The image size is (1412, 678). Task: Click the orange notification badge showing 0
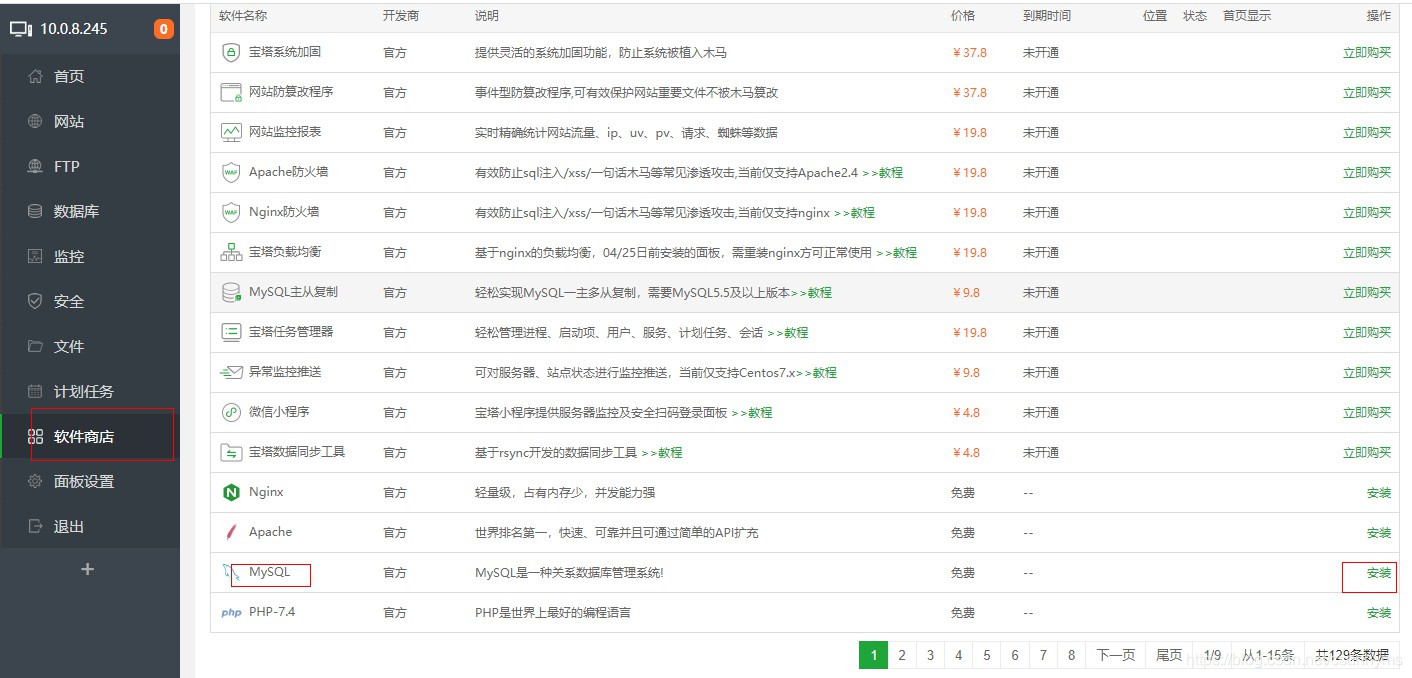163,29
